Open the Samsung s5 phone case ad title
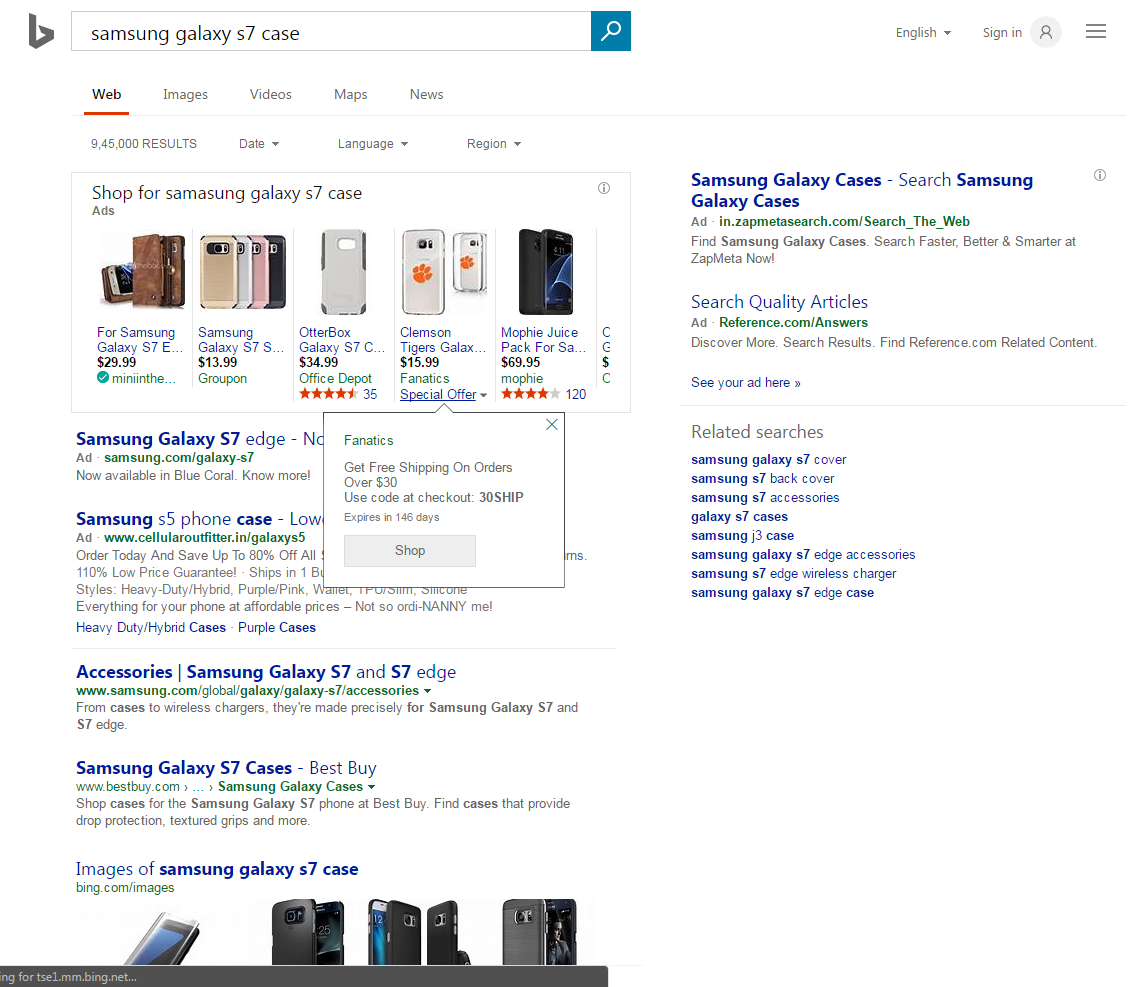 pos(200,519)
